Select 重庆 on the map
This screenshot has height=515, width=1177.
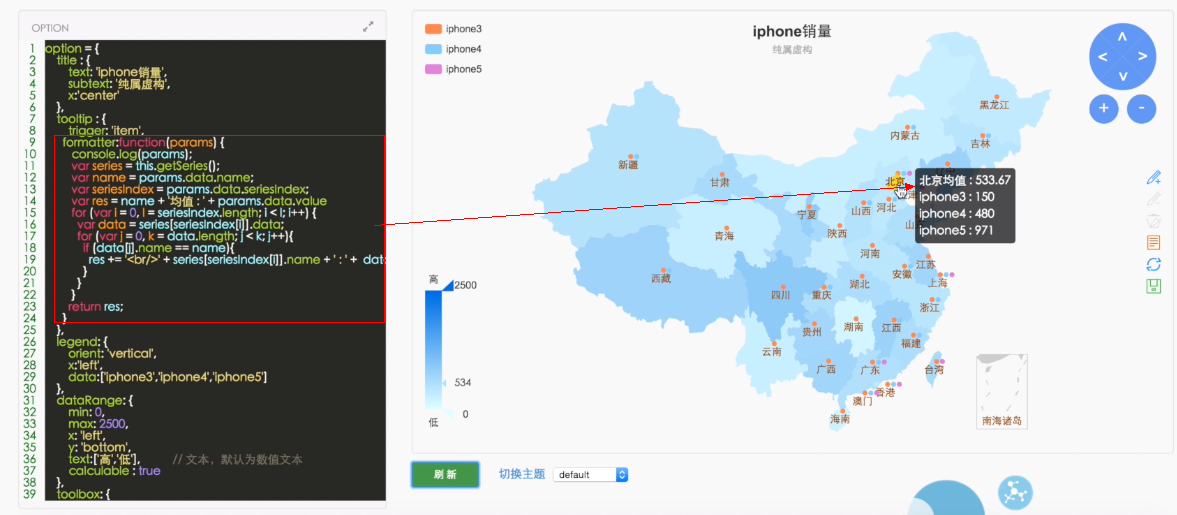(821, 295)
